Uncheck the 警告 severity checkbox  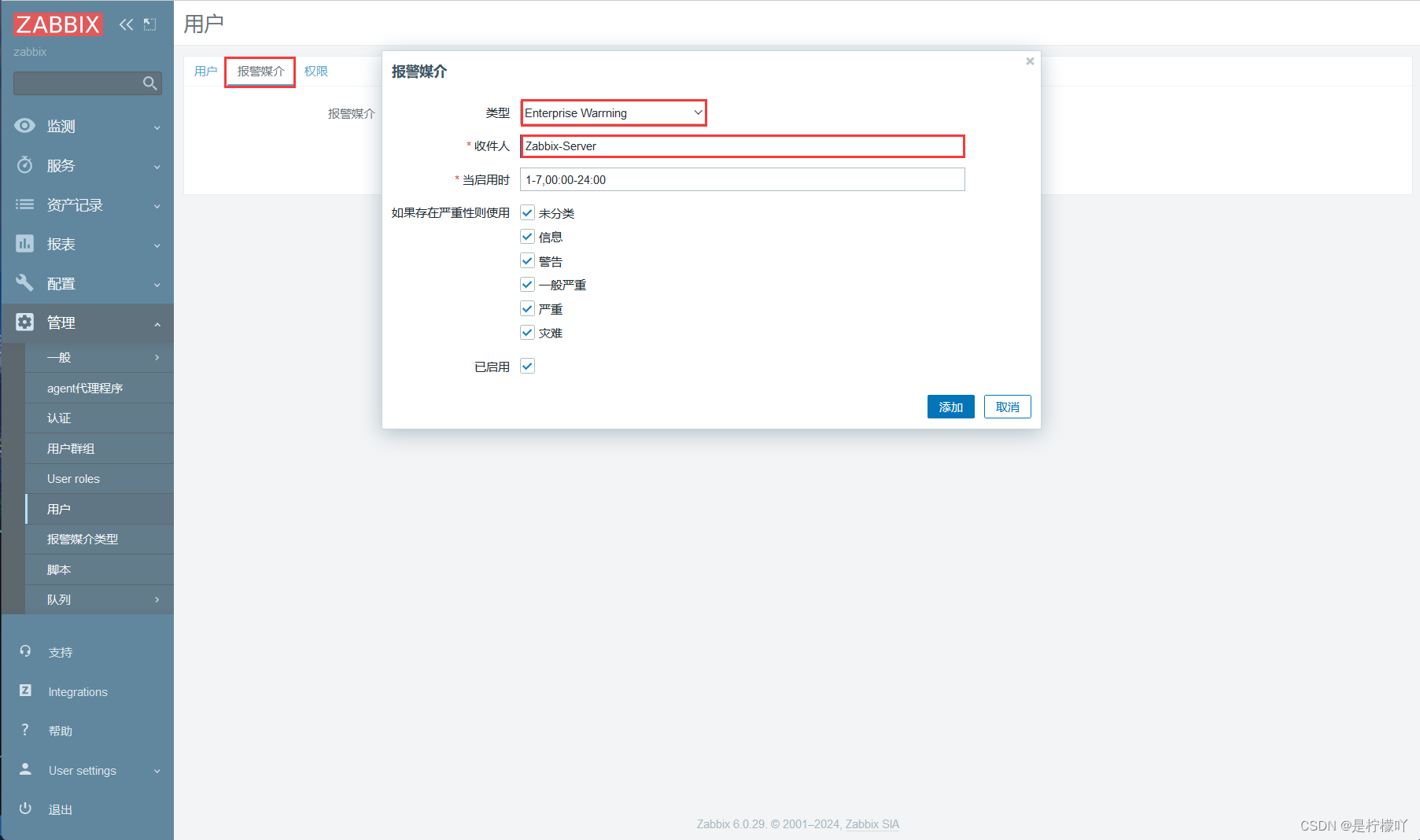pyautogui.click(x=528, y=261)
